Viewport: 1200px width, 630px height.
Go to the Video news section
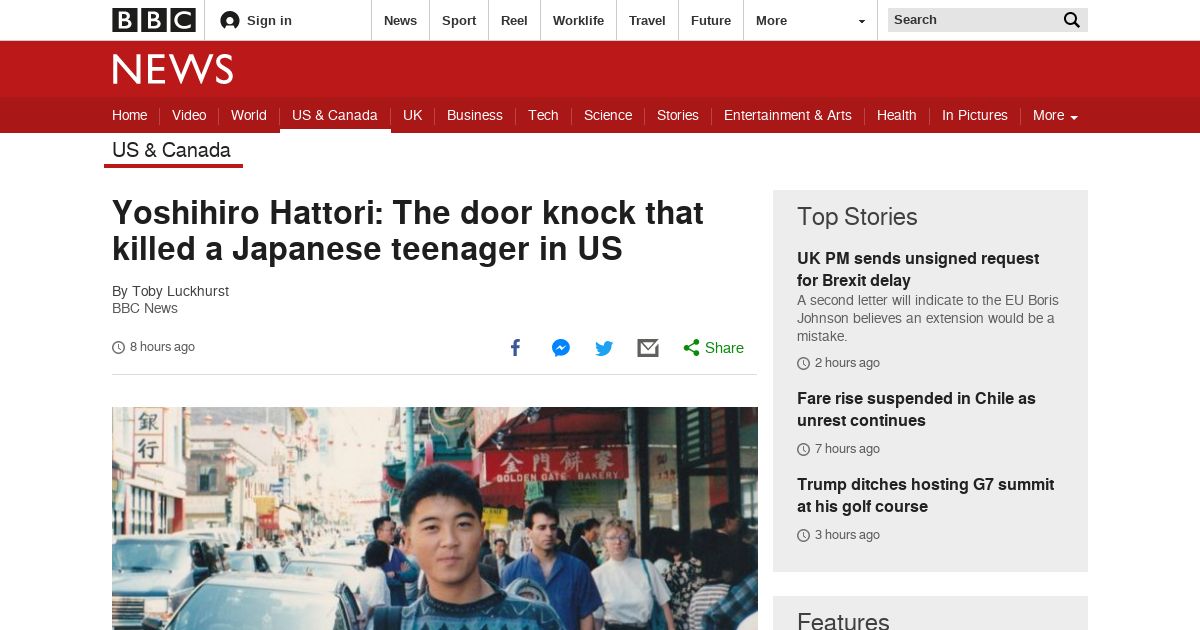point(189,115)
